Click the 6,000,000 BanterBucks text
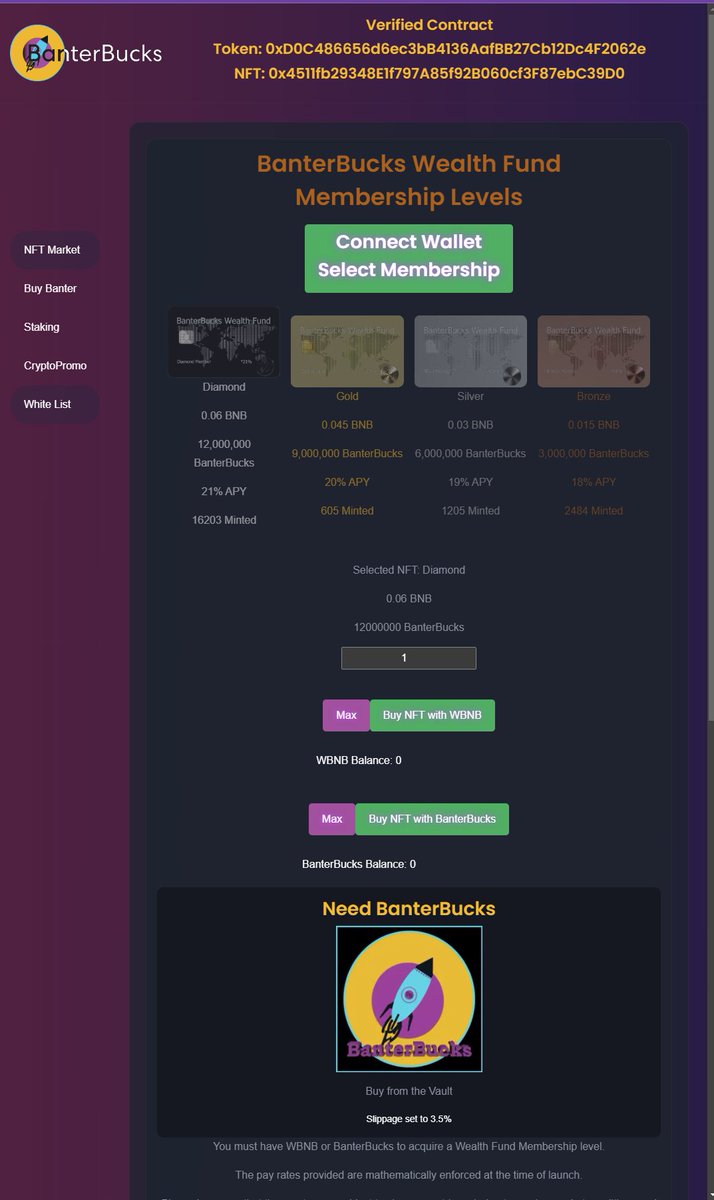 tap(470, 454)
